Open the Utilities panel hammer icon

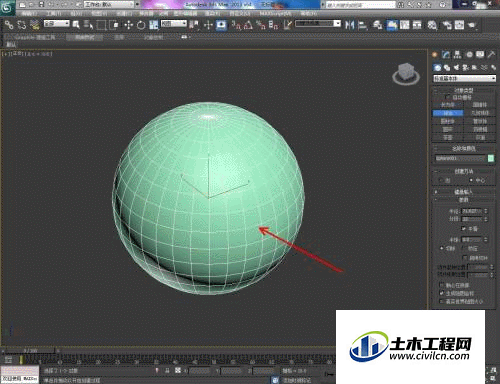point(491,54)
